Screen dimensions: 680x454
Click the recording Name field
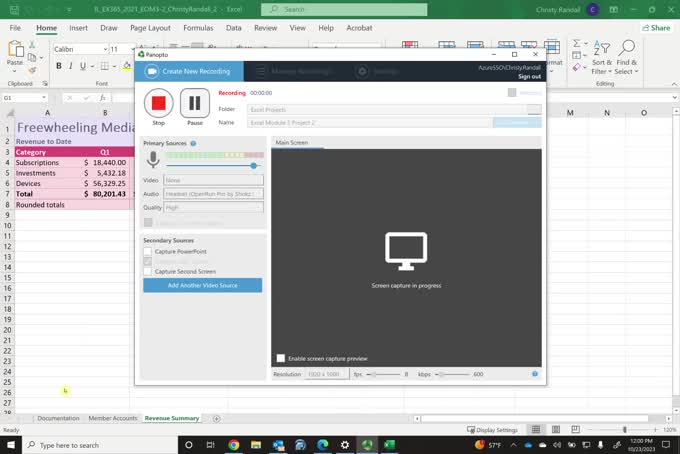[x=370, y=123]
